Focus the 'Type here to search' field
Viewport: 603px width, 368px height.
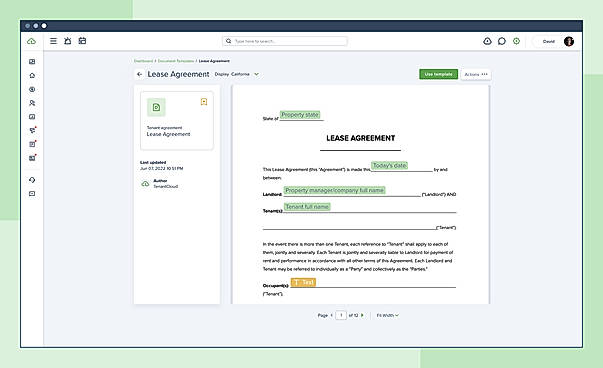285,41
